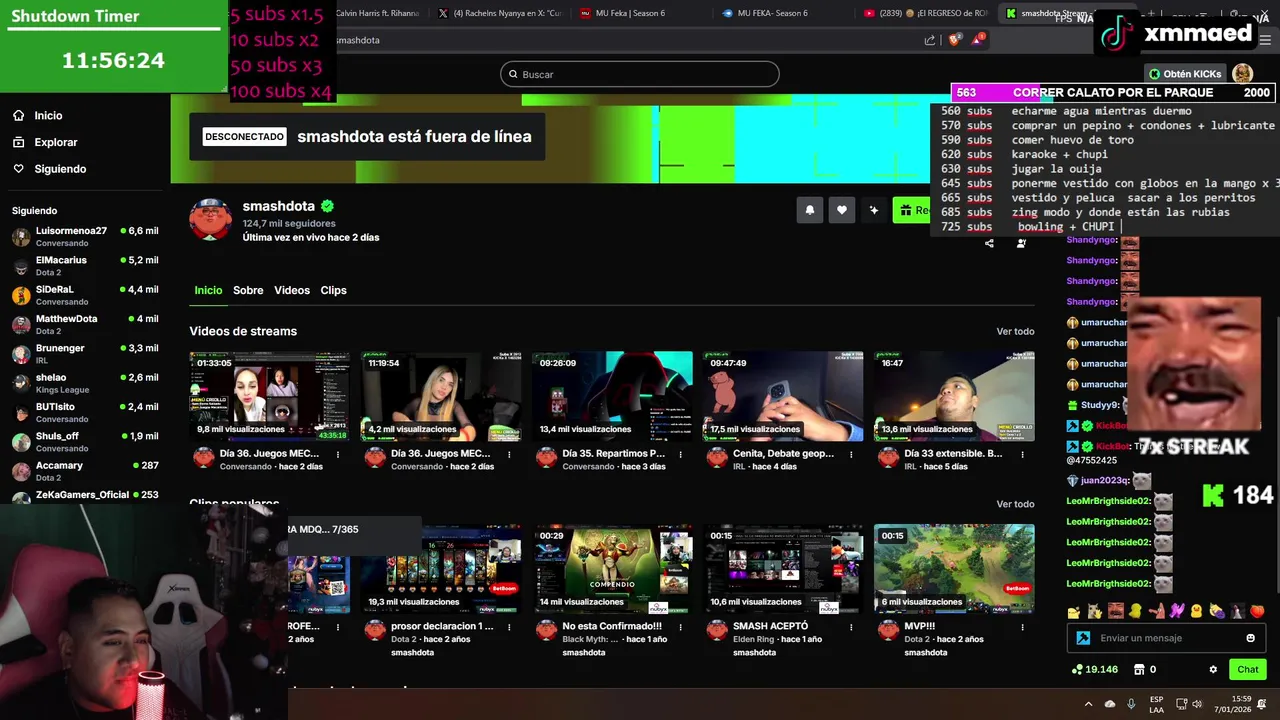This screenshot has width=1280, height=720.
Task: Open the 11:19:54 Día 36 video thumbnail
Action: [x=441, y=396]
